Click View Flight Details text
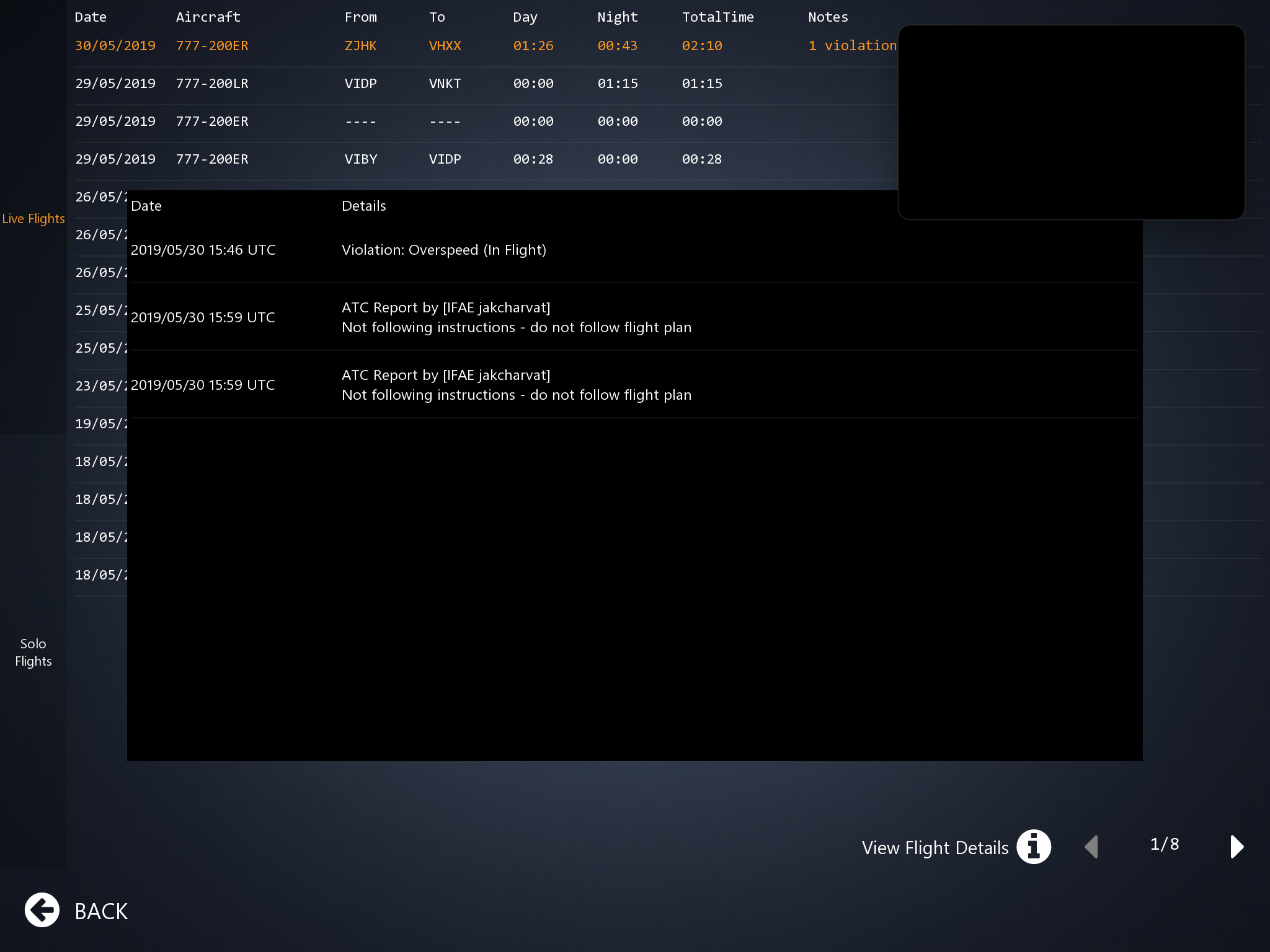 point(935,848)
